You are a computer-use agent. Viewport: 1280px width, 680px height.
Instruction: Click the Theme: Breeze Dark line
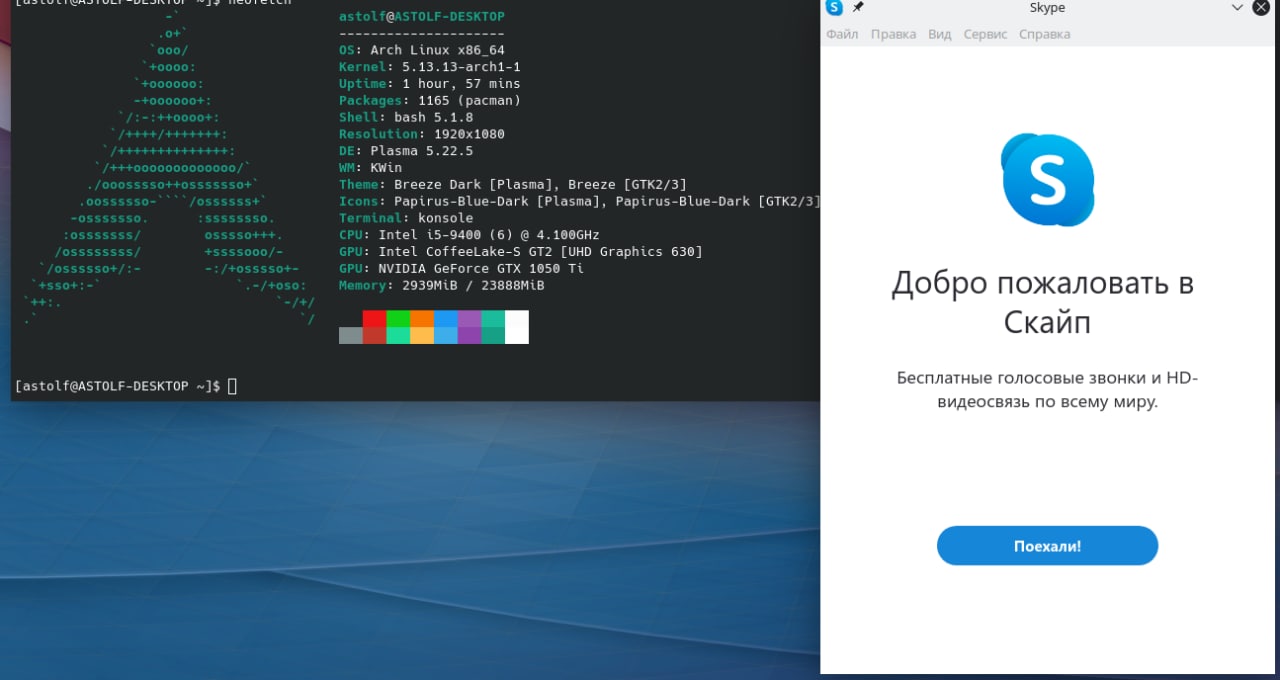(513, 185)
